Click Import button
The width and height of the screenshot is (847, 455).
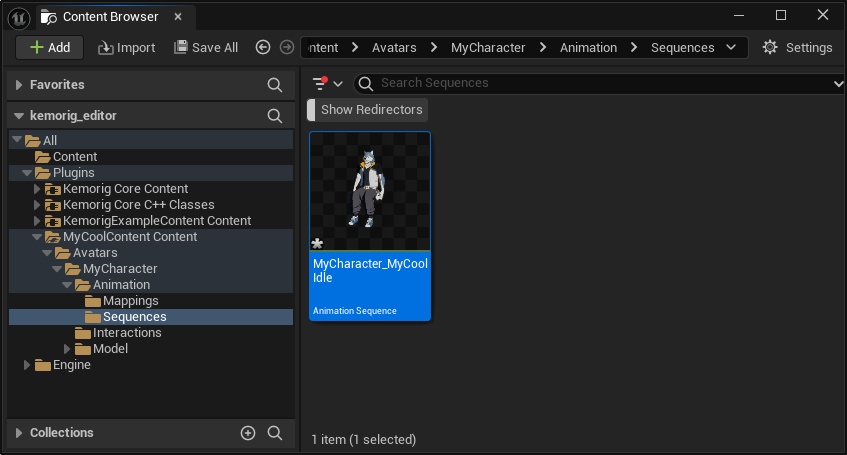coord(126,47)
